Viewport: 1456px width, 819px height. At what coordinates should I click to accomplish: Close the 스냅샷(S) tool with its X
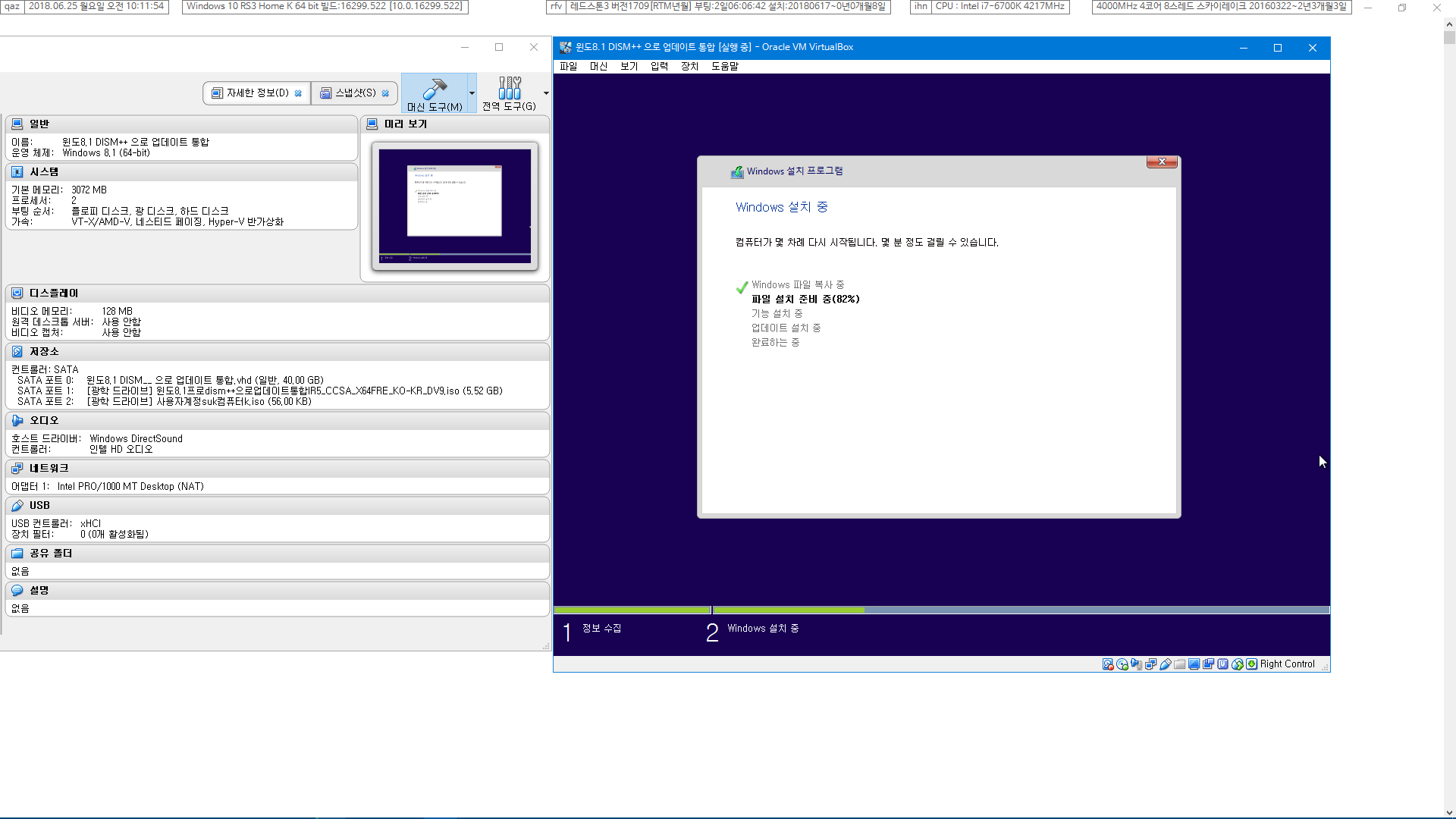(x=385, y=93)
